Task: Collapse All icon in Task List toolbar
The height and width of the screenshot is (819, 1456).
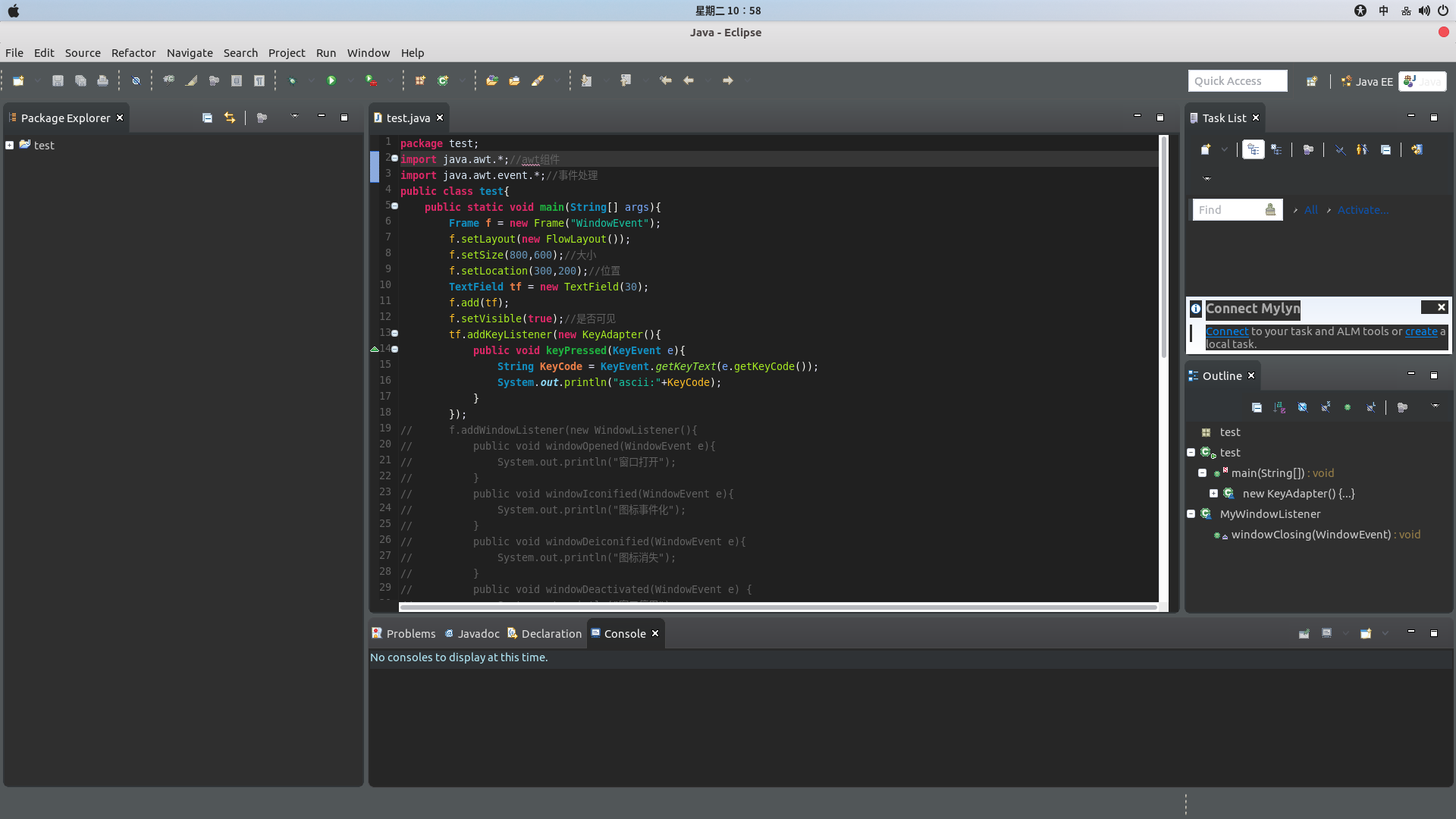Action: (1385, 149)
